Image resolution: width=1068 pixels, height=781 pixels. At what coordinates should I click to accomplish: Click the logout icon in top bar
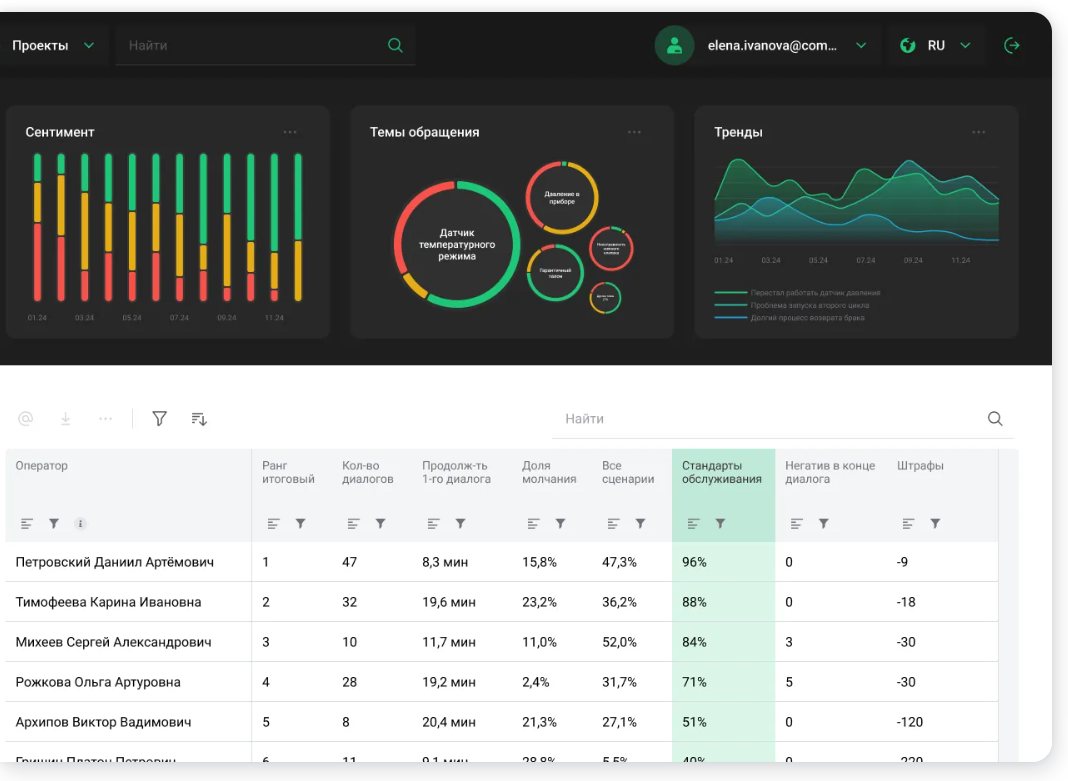tap(1011, 46)
